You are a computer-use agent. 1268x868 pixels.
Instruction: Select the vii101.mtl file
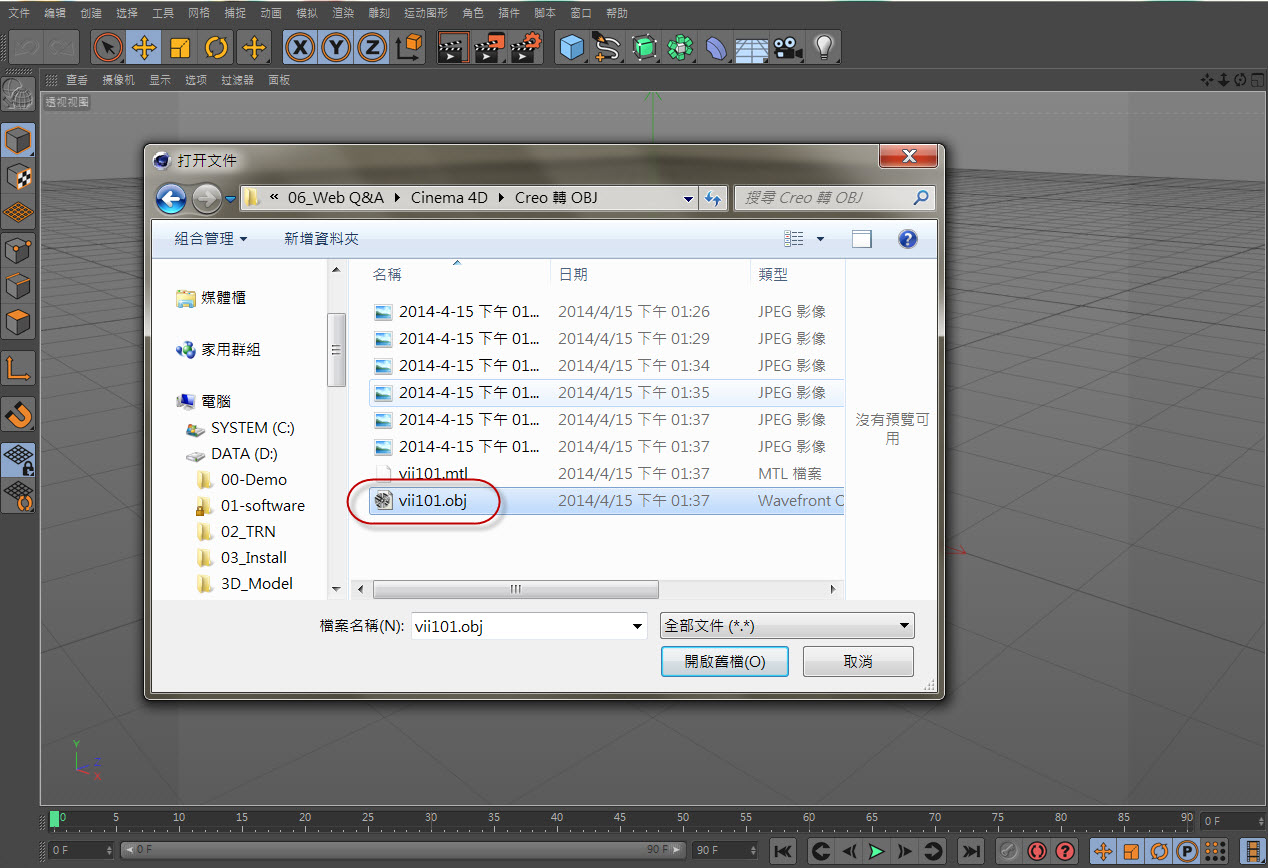coord(433,473)
